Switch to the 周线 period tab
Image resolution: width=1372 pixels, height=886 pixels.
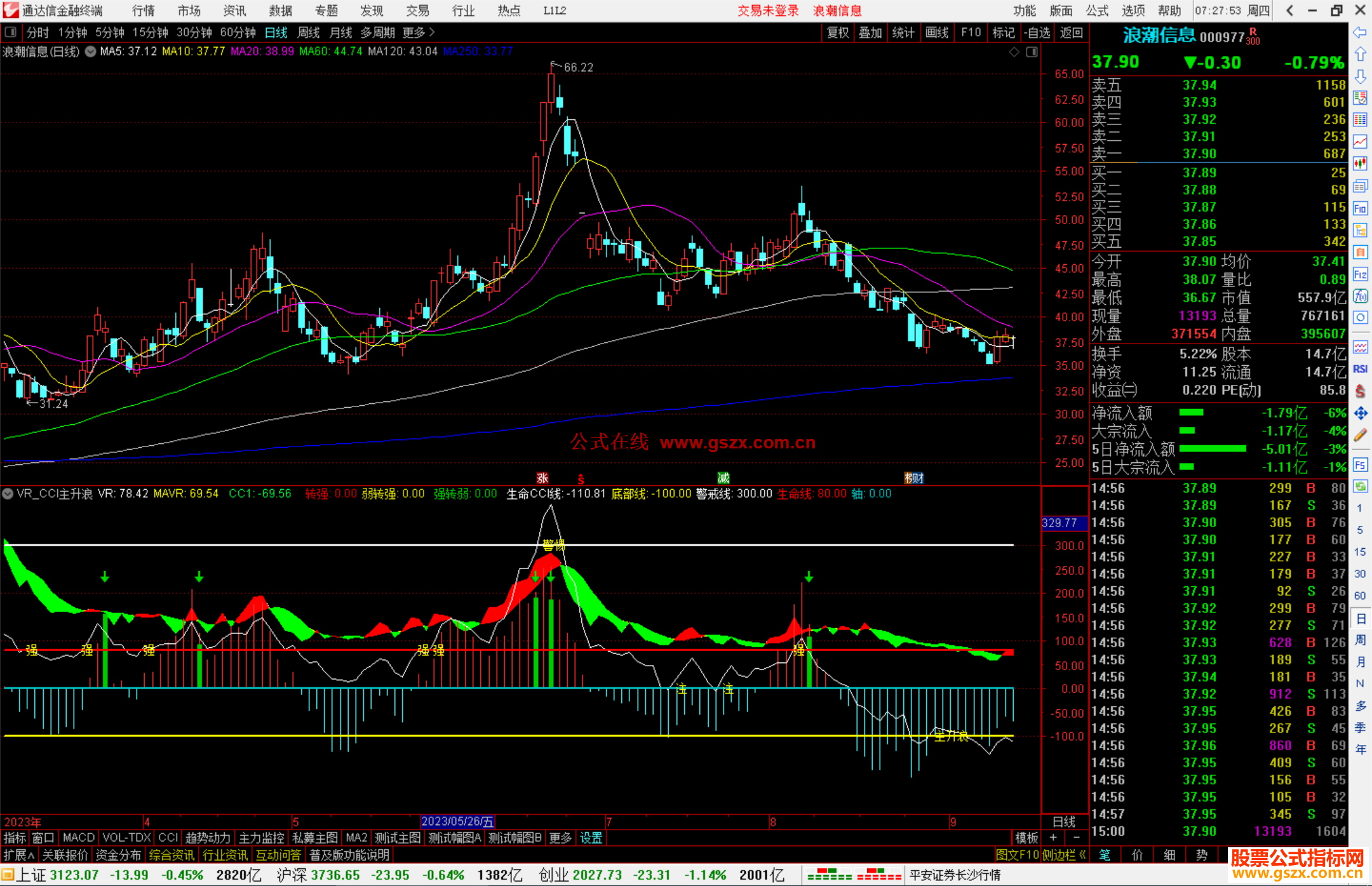[309, 32]
